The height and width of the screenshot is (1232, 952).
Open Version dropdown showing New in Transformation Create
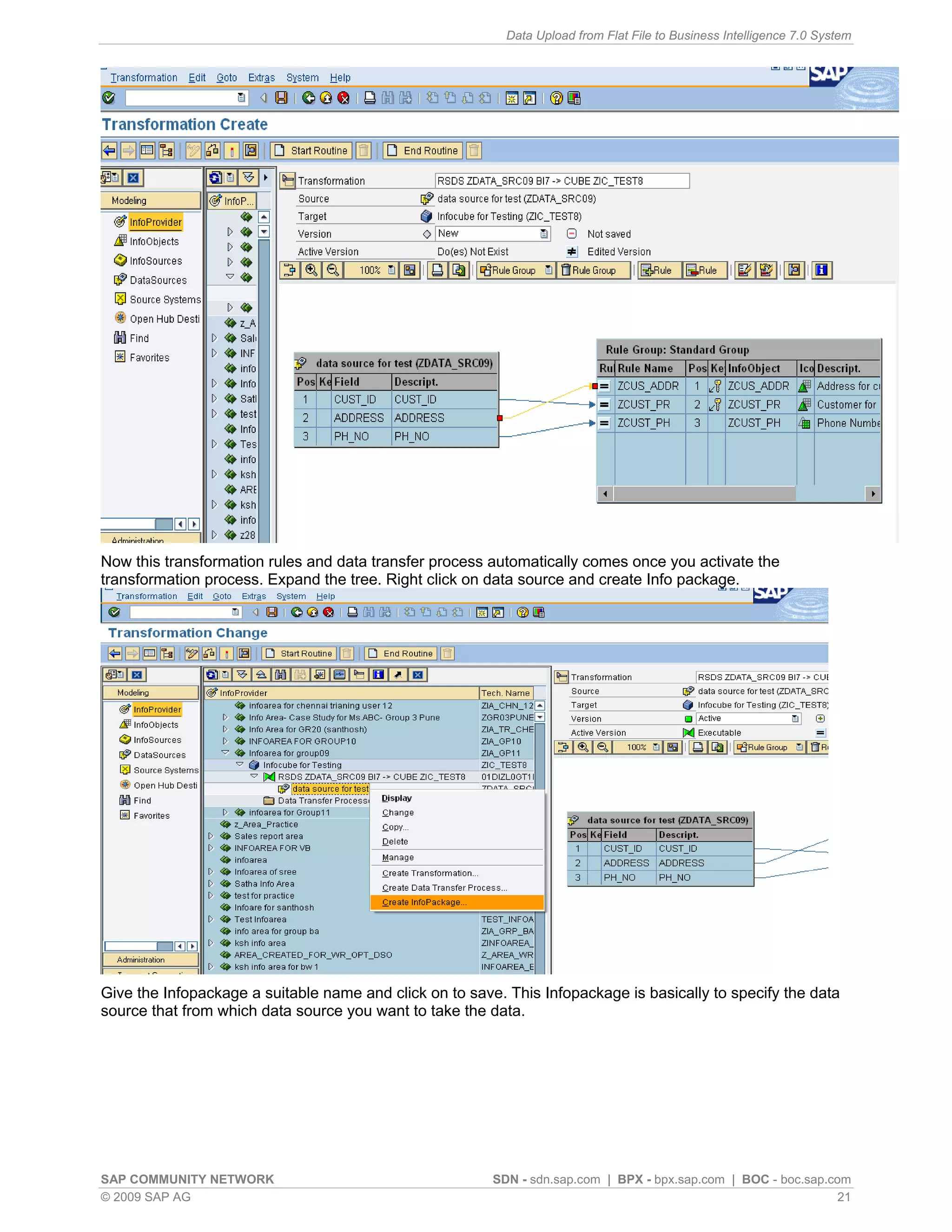tap(544, 233)
